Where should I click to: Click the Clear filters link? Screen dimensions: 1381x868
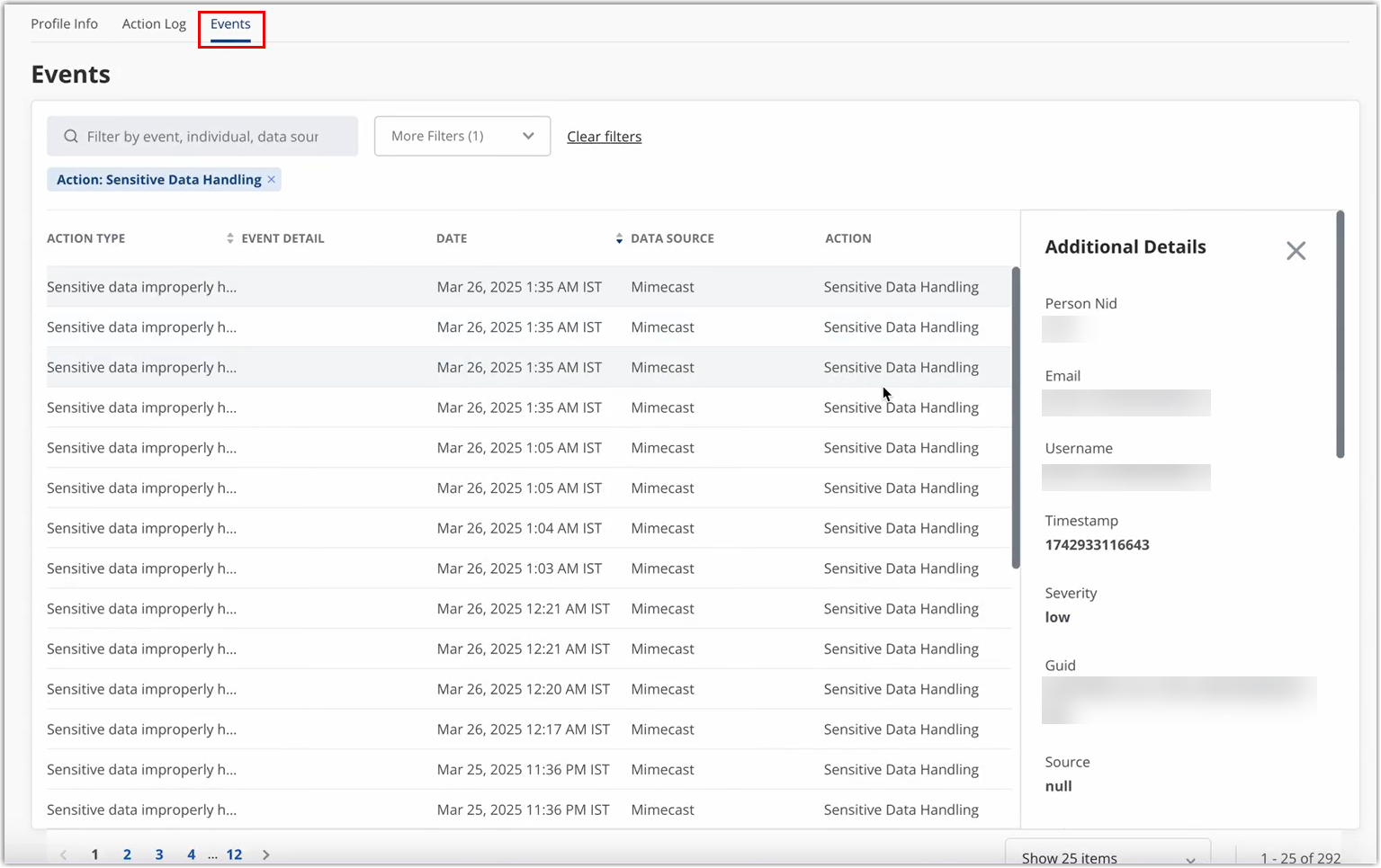(604, 136)
